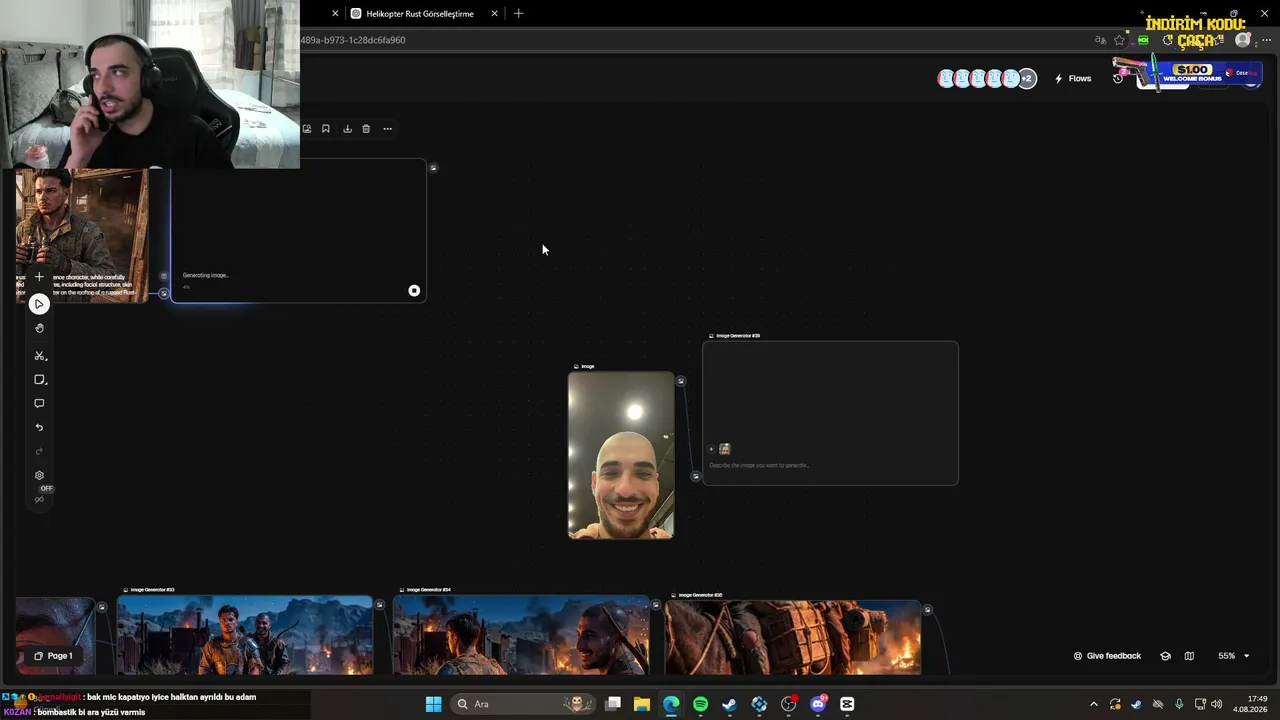Click the volume speaker tray icon
The height and width of the screenshot is (720, 1280).
click(x=1217, y=704)
